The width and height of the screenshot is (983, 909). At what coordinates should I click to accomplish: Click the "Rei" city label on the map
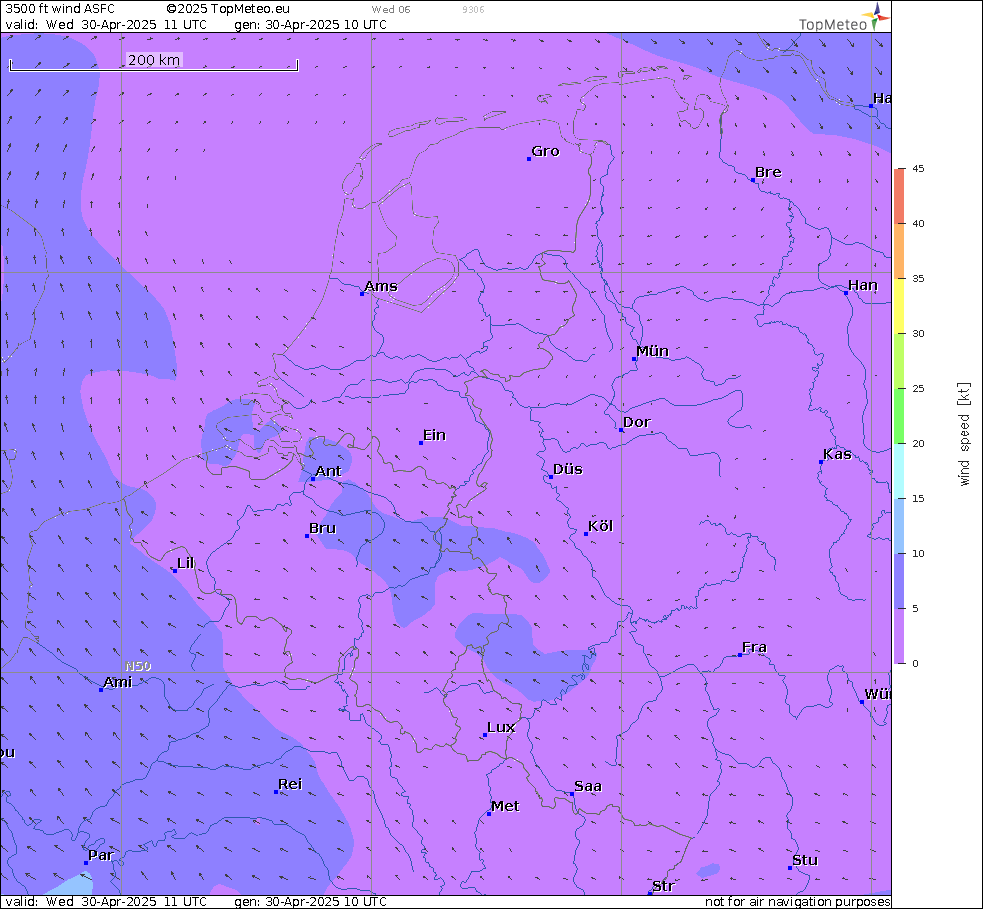click(290, 784)
